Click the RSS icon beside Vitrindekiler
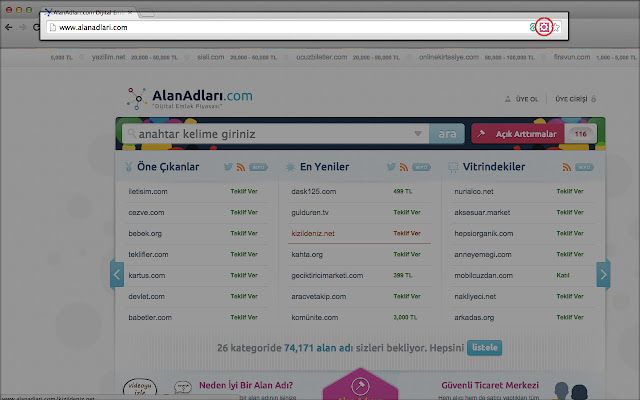This screenshot has width=640, height=400. click(567, 167)
